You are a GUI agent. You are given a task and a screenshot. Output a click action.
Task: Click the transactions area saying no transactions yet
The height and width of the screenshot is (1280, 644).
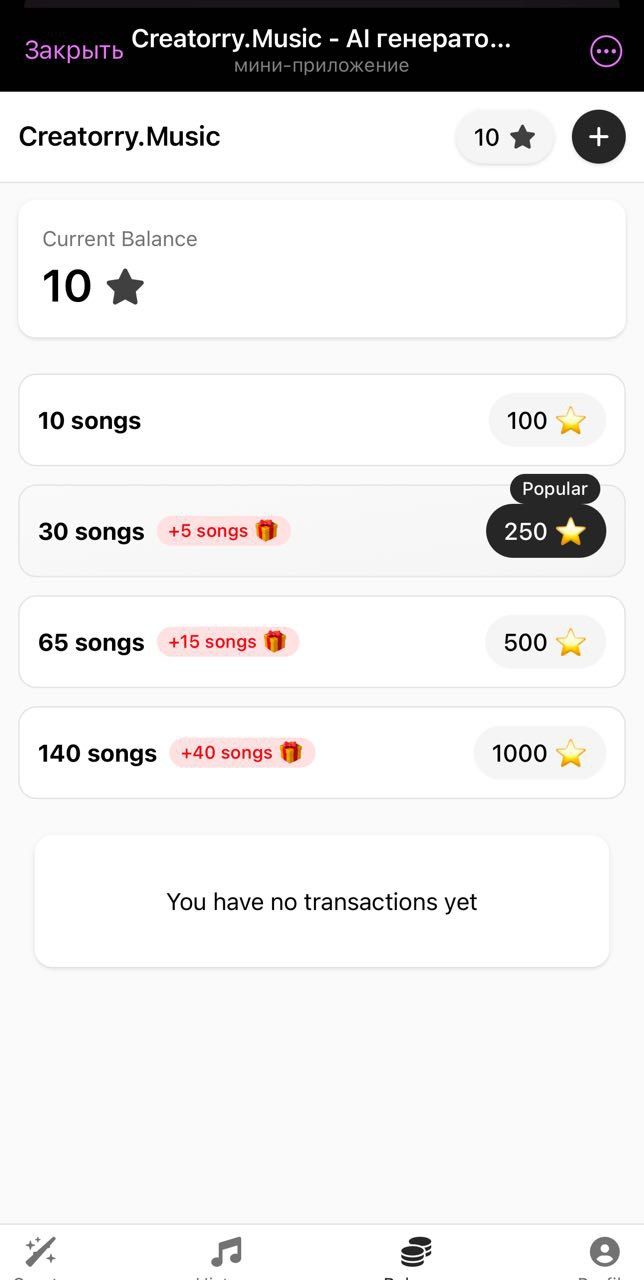322,900
